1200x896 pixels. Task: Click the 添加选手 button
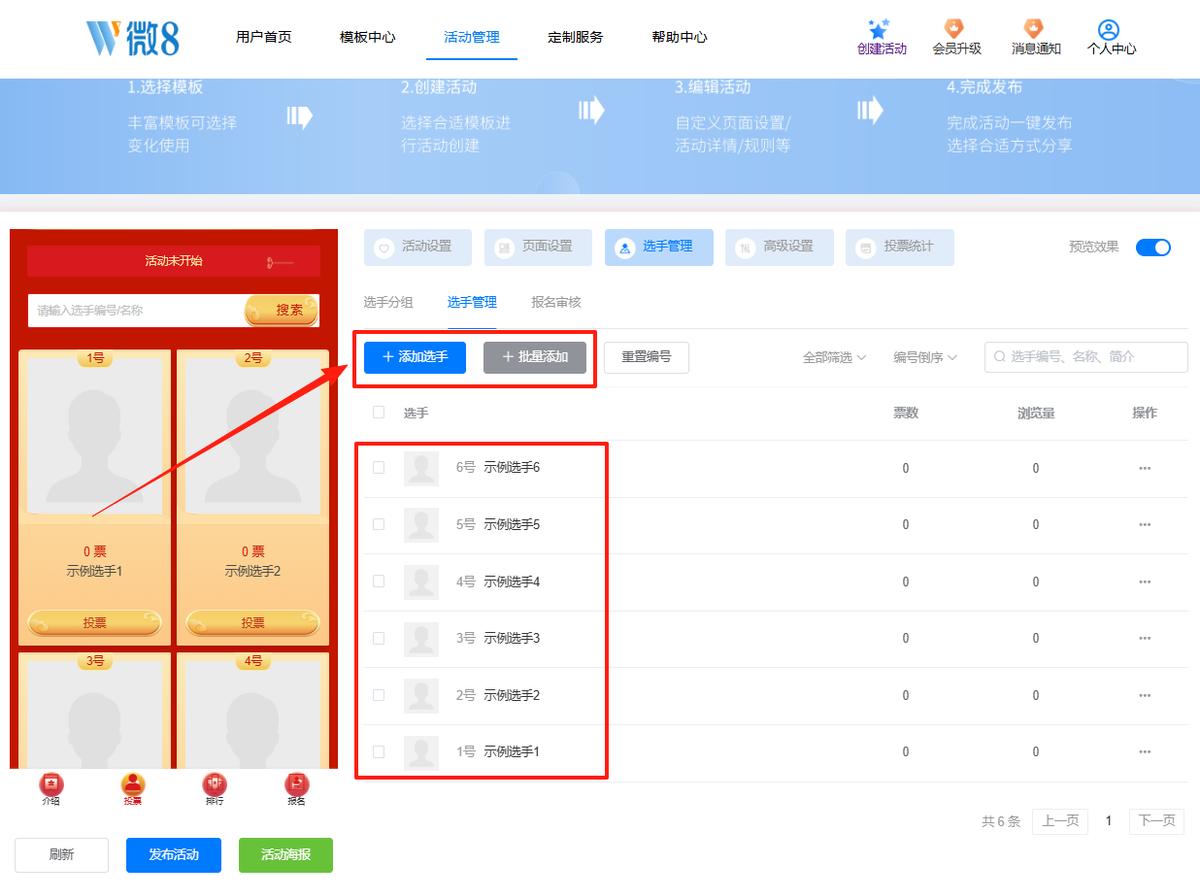[x=415, y=357]
